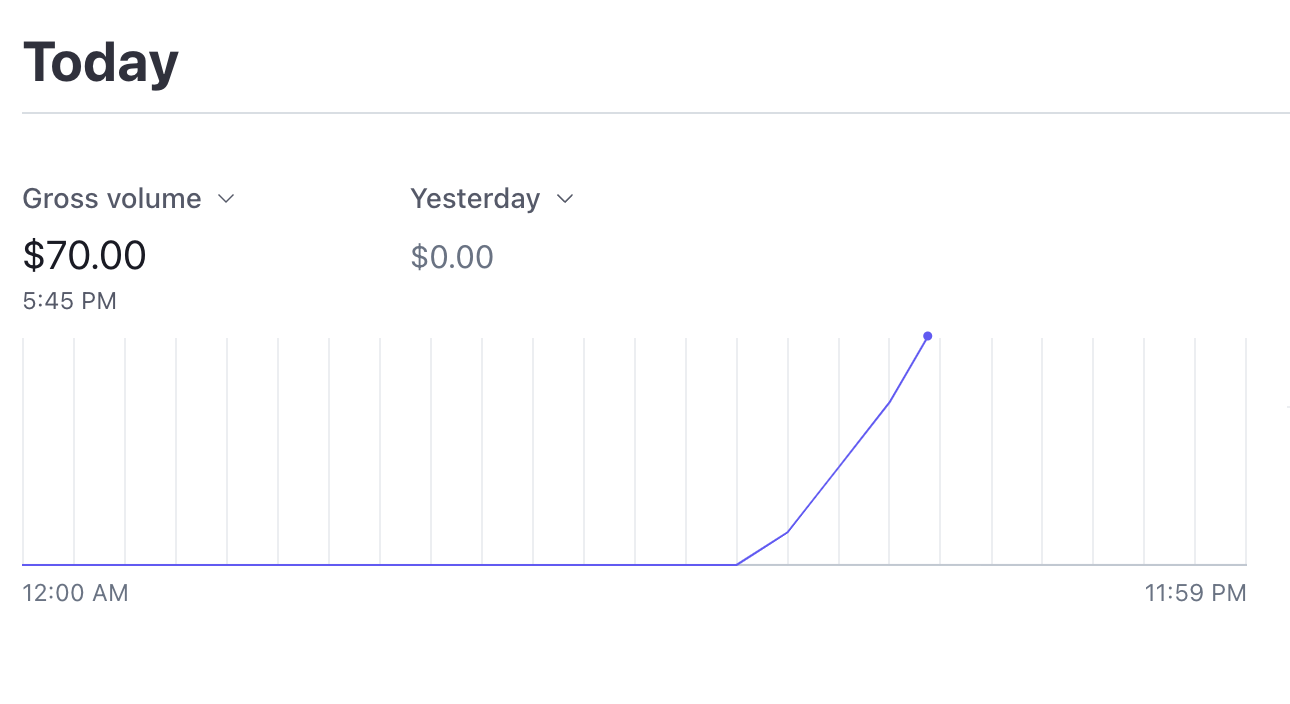Click where the purple line begins rising
The image size is (1290, 704).
(x=737, y=565)
